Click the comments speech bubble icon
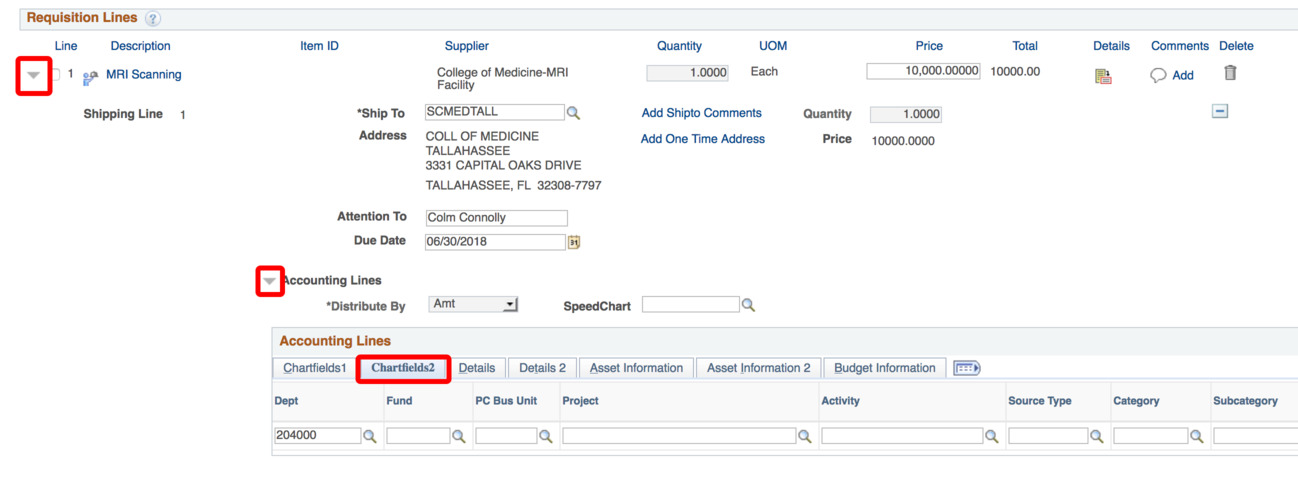The width and height of the screenshot is (1298, 485). tap(1158, 75)
